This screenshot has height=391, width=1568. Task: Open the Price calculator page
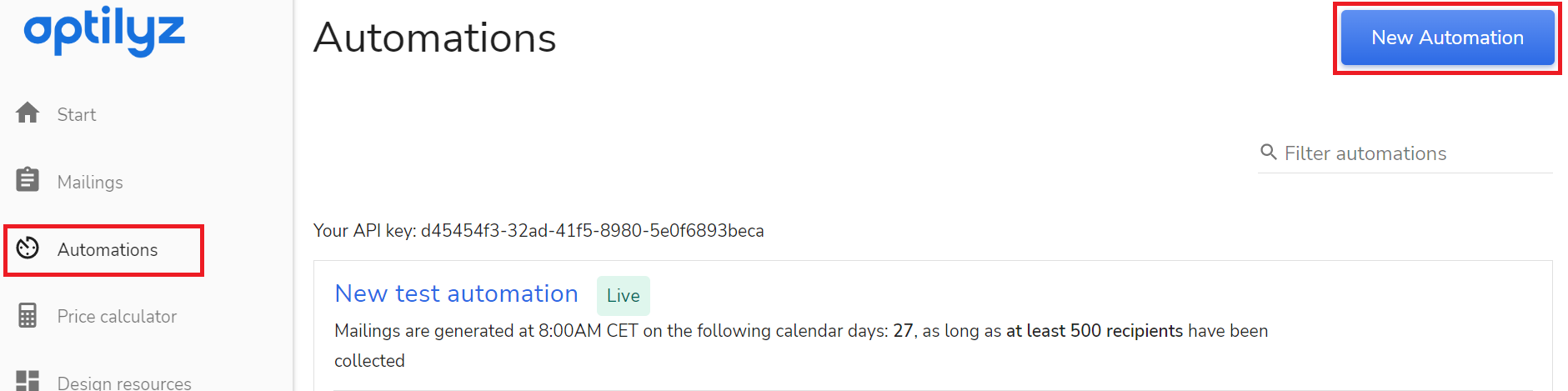pos(117,317)
